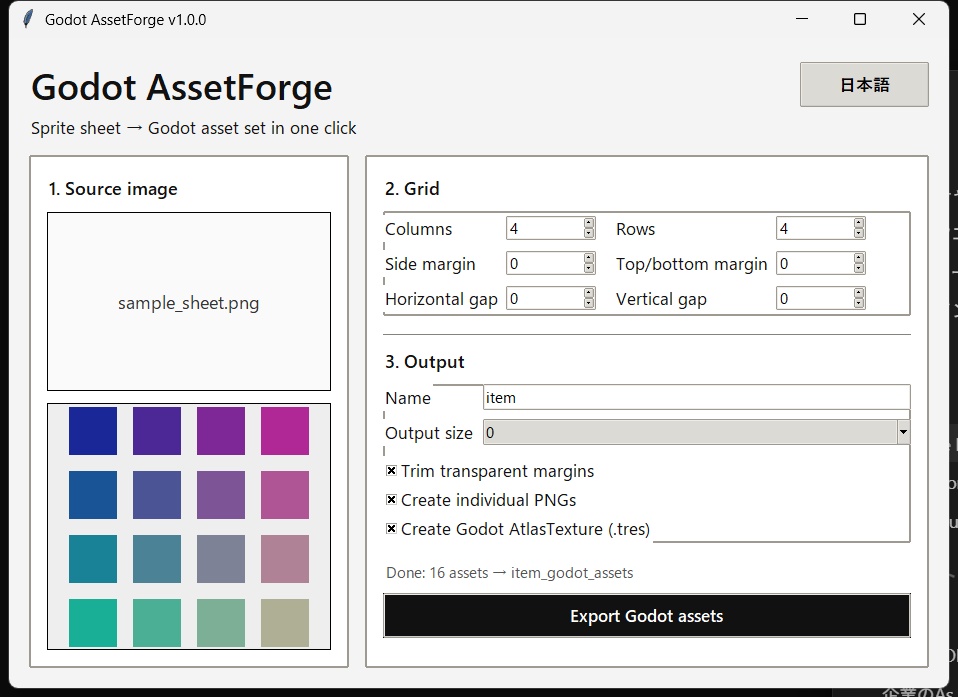Click the Name input field containing item
The width and height of the screenshot is (958, 697).
tap(697, 398)
